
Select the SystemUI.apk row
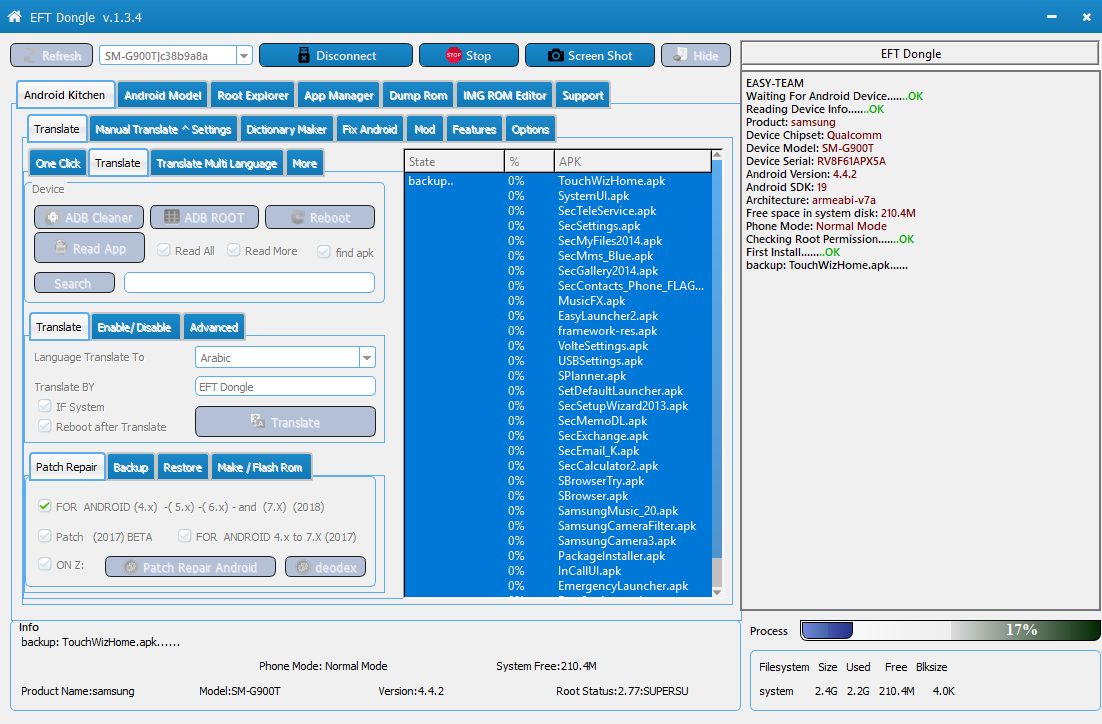(x=558, y=196)
